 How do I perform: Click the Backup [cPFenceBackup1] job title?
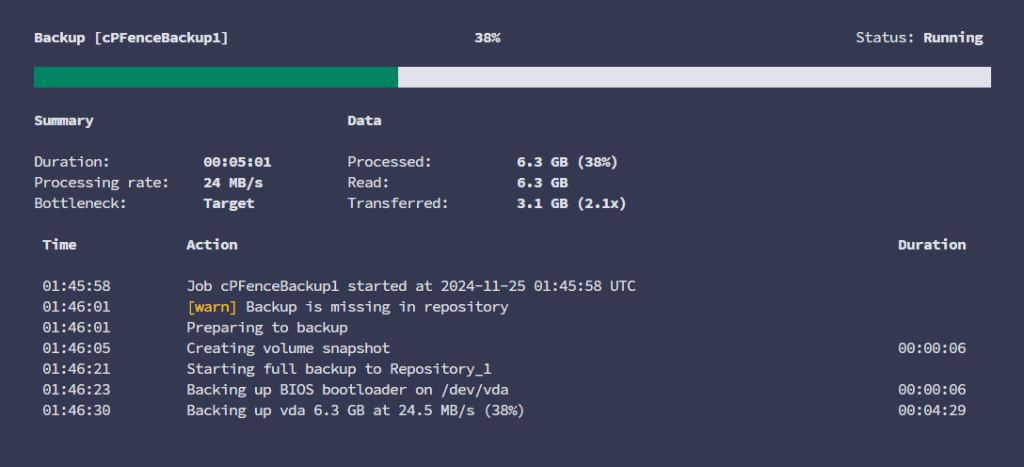pos(131,38)
